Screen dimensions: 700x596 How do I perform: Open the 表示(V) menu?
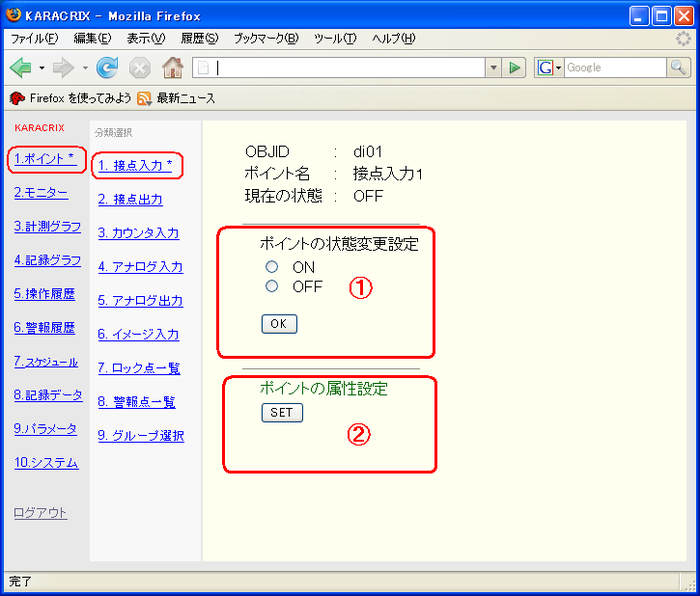[x=146, y=39]
